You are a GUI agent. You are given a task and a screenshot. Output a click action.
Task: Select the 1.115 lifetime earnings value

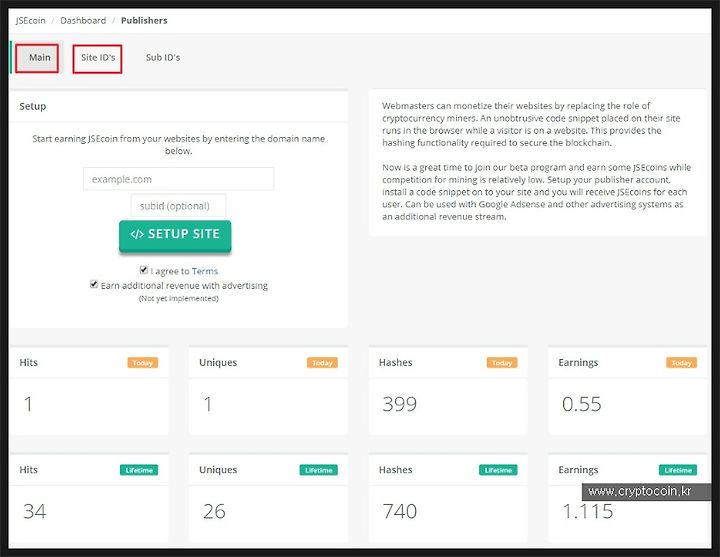pyautogui.click(x=588, y=512)
